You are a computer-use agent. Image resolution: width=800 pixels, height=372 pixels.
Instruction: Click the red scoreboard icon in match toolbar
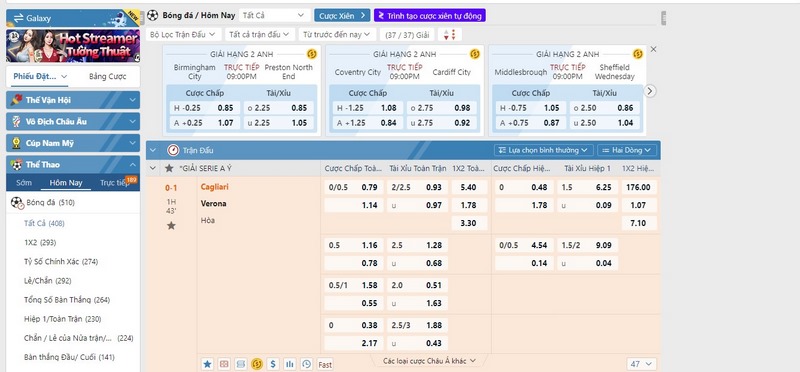(224, 364)
